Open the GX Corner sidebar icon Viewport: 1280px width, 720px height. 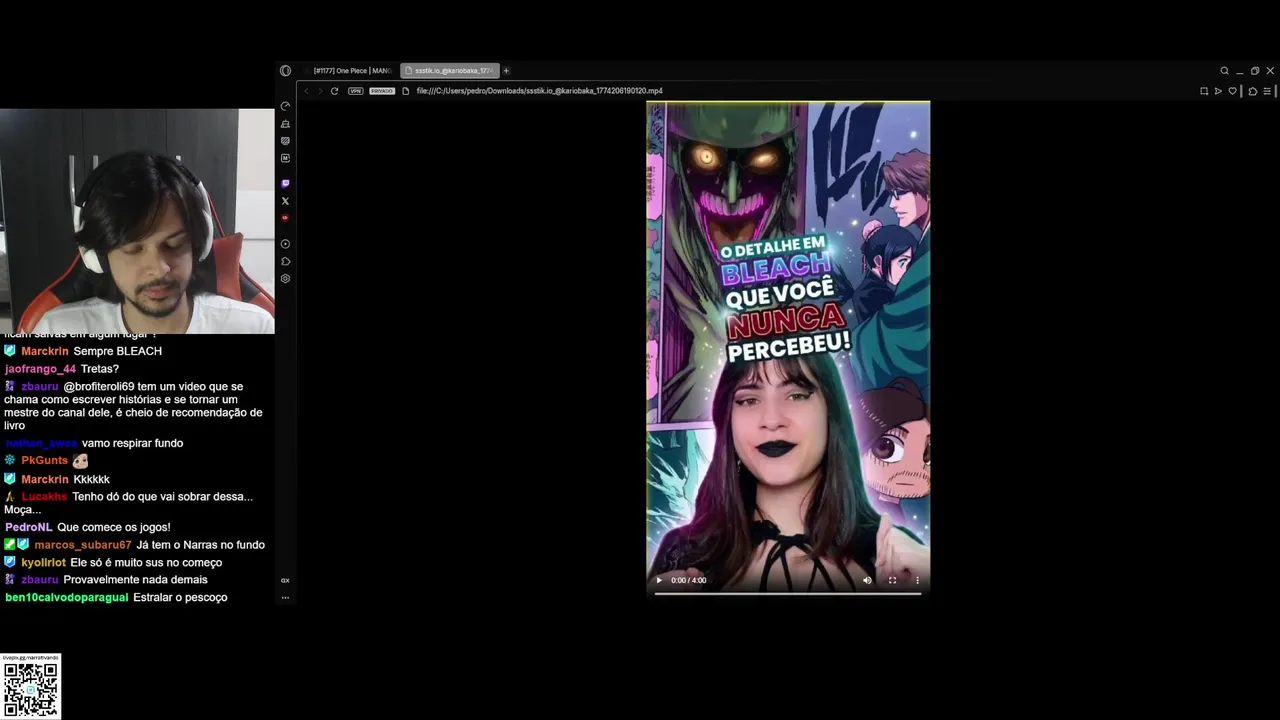285,141
